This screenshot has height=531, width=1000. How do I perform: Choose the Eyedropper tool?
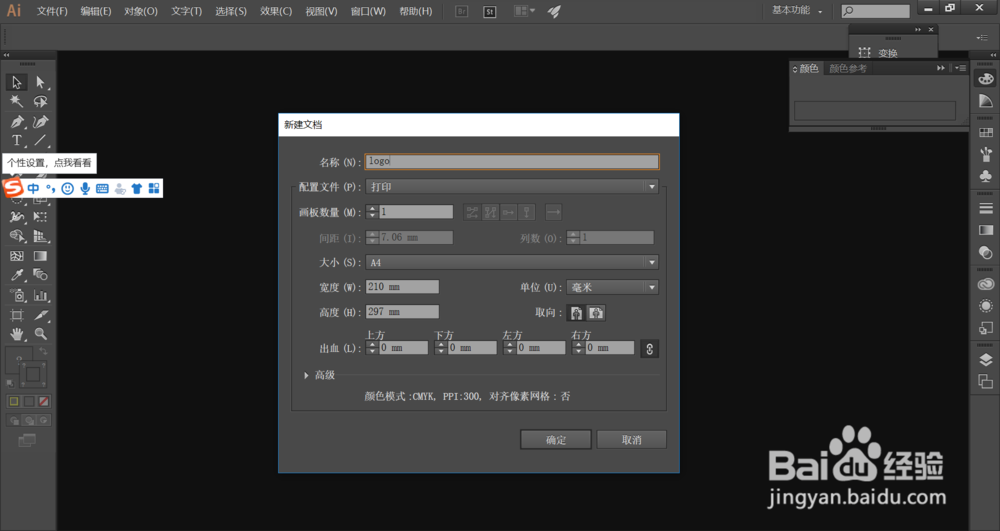click(x=17, y=275)
